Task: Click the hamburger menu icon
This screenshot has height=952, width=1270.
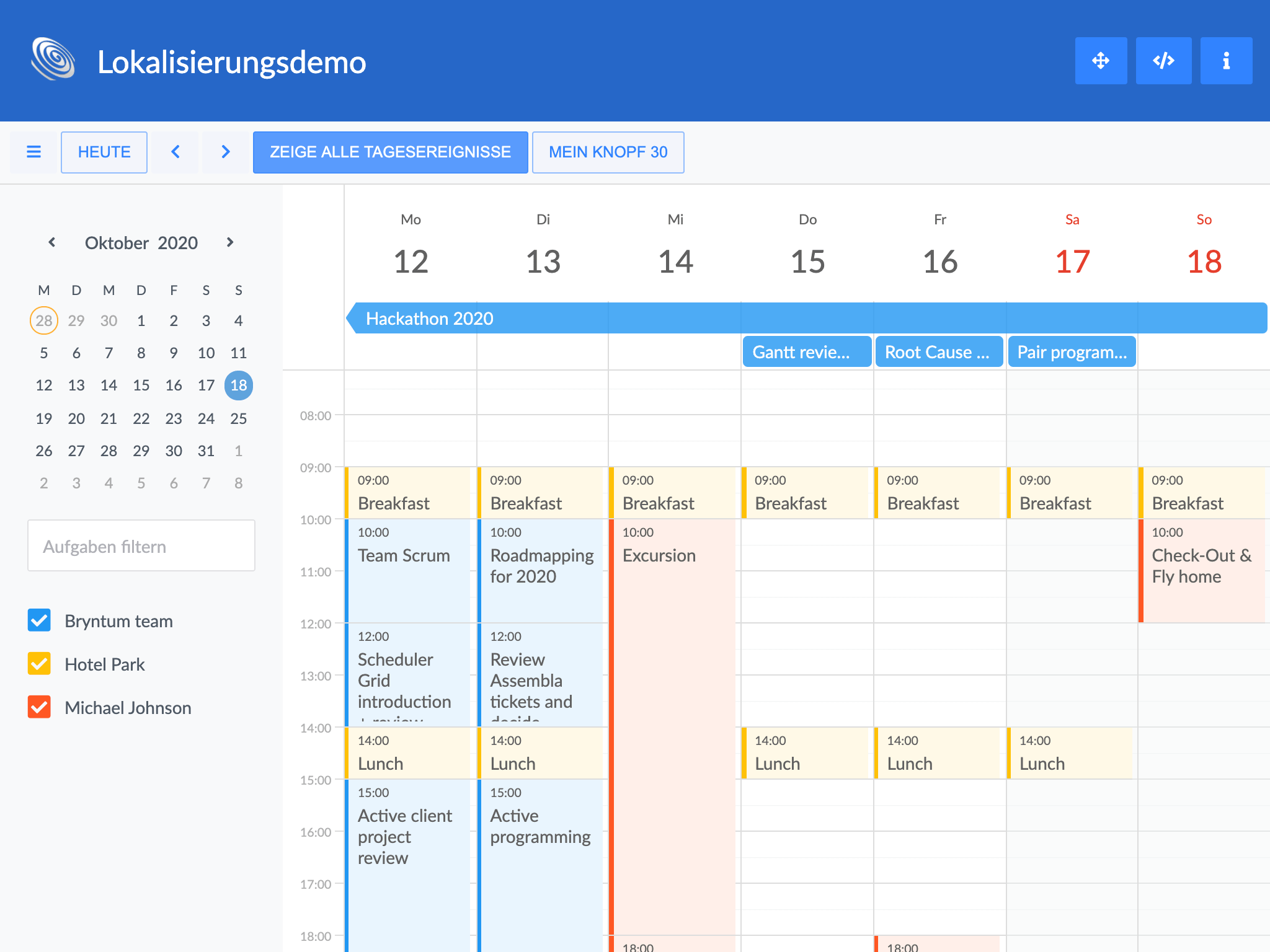Action: click(34, 152)
